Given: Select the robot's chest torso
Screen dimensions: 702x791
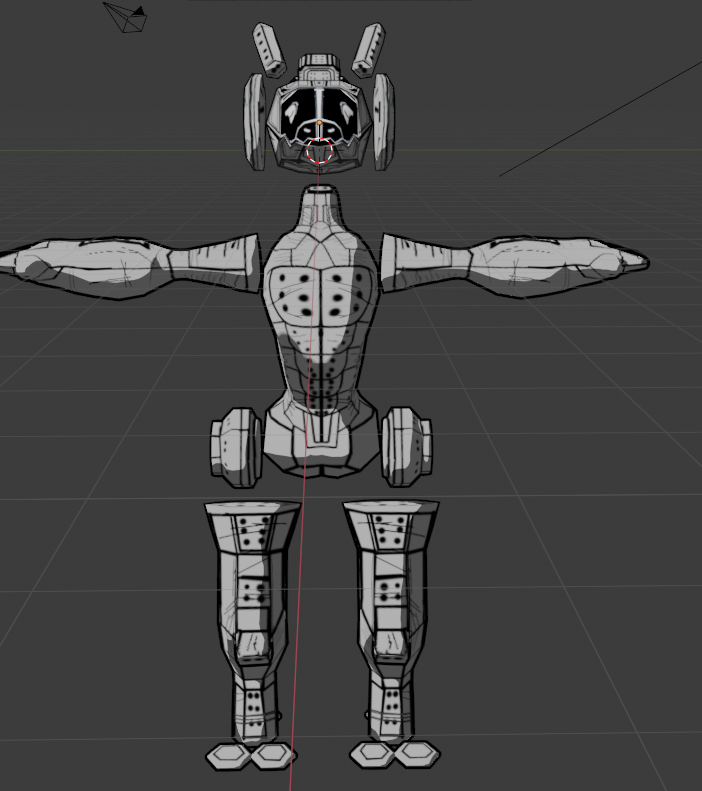Looking at the screenshot, I should (x=320, y=310).
